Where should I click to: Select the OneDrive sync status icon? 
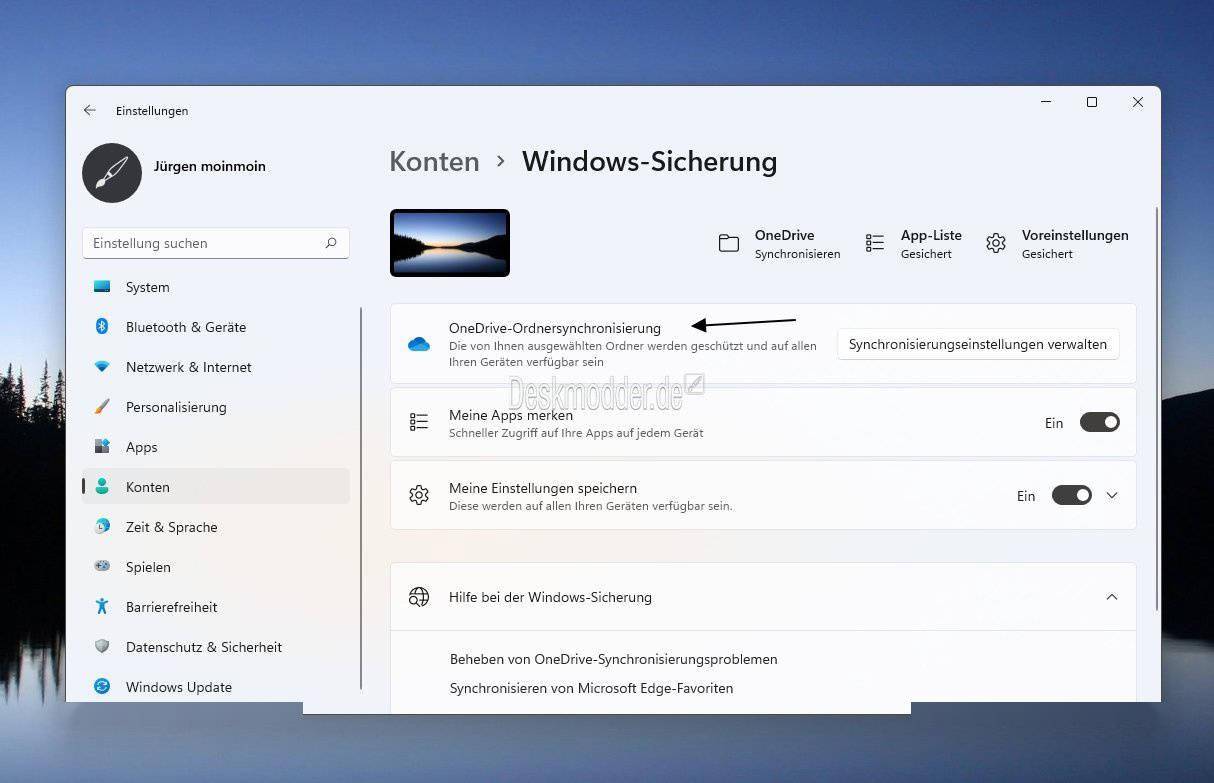(x=728, y=243)
